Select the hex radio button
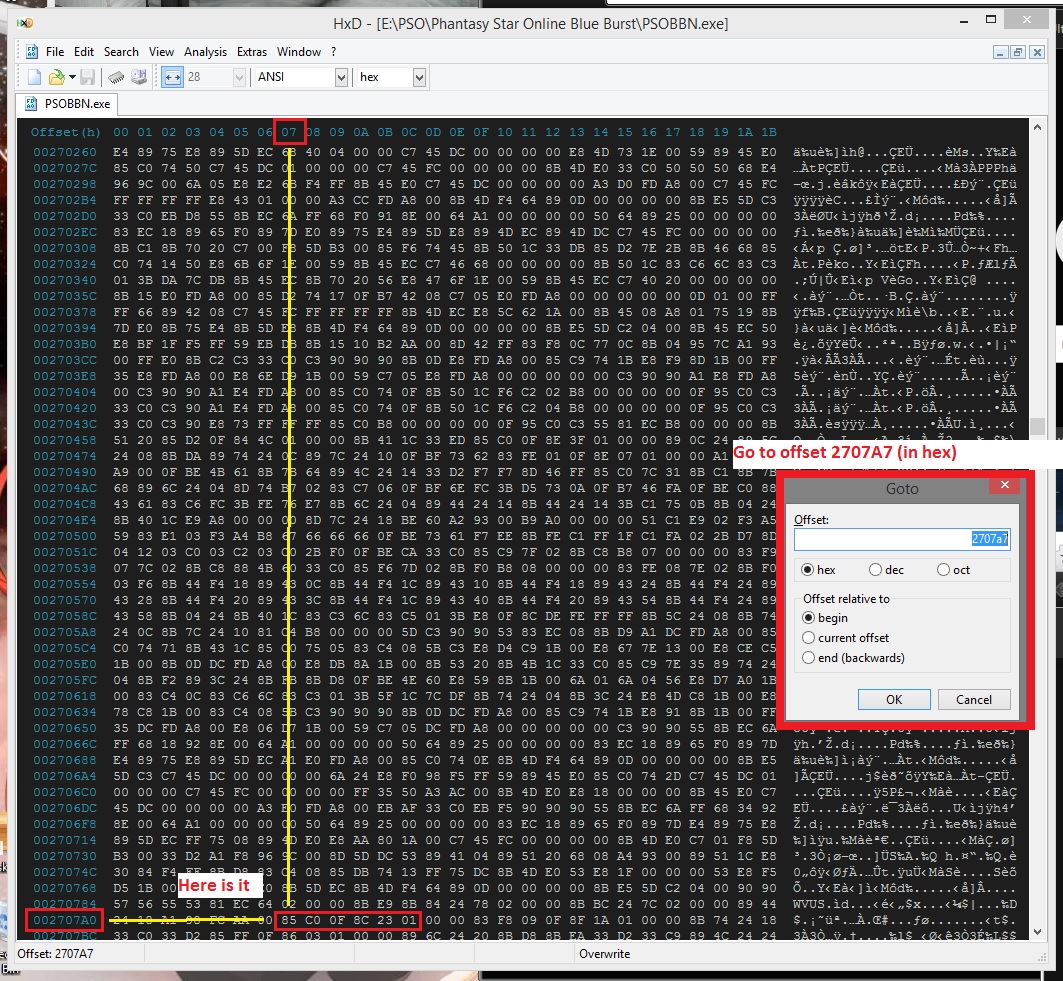This screenshot has width=1063, height=981. (807, 569)
